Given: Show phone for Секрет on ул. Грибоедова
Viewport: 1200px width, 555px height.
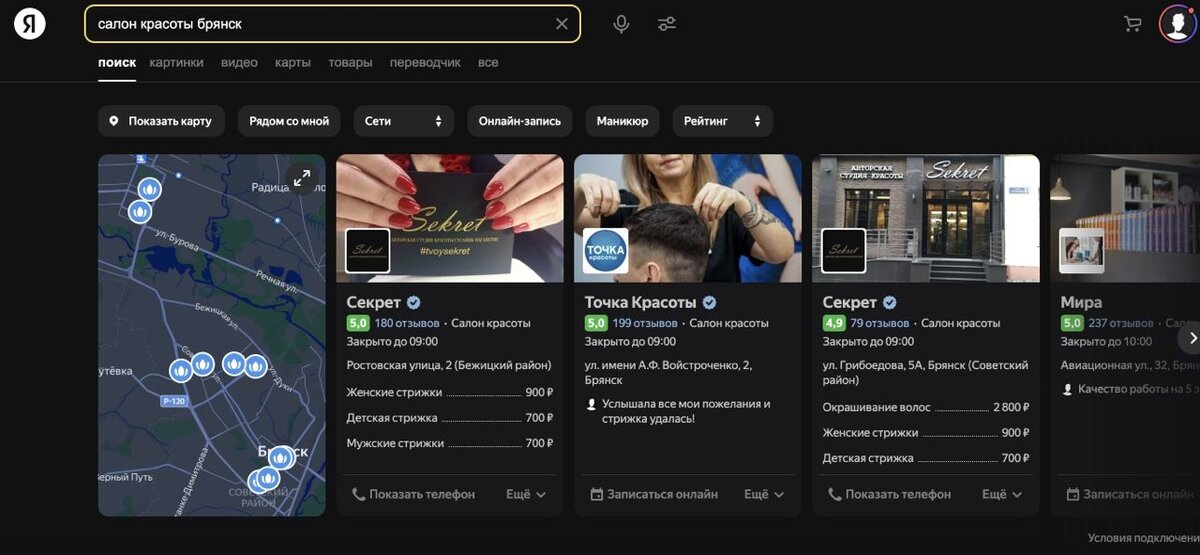Looking at the screenshot, I should point(889,494).
